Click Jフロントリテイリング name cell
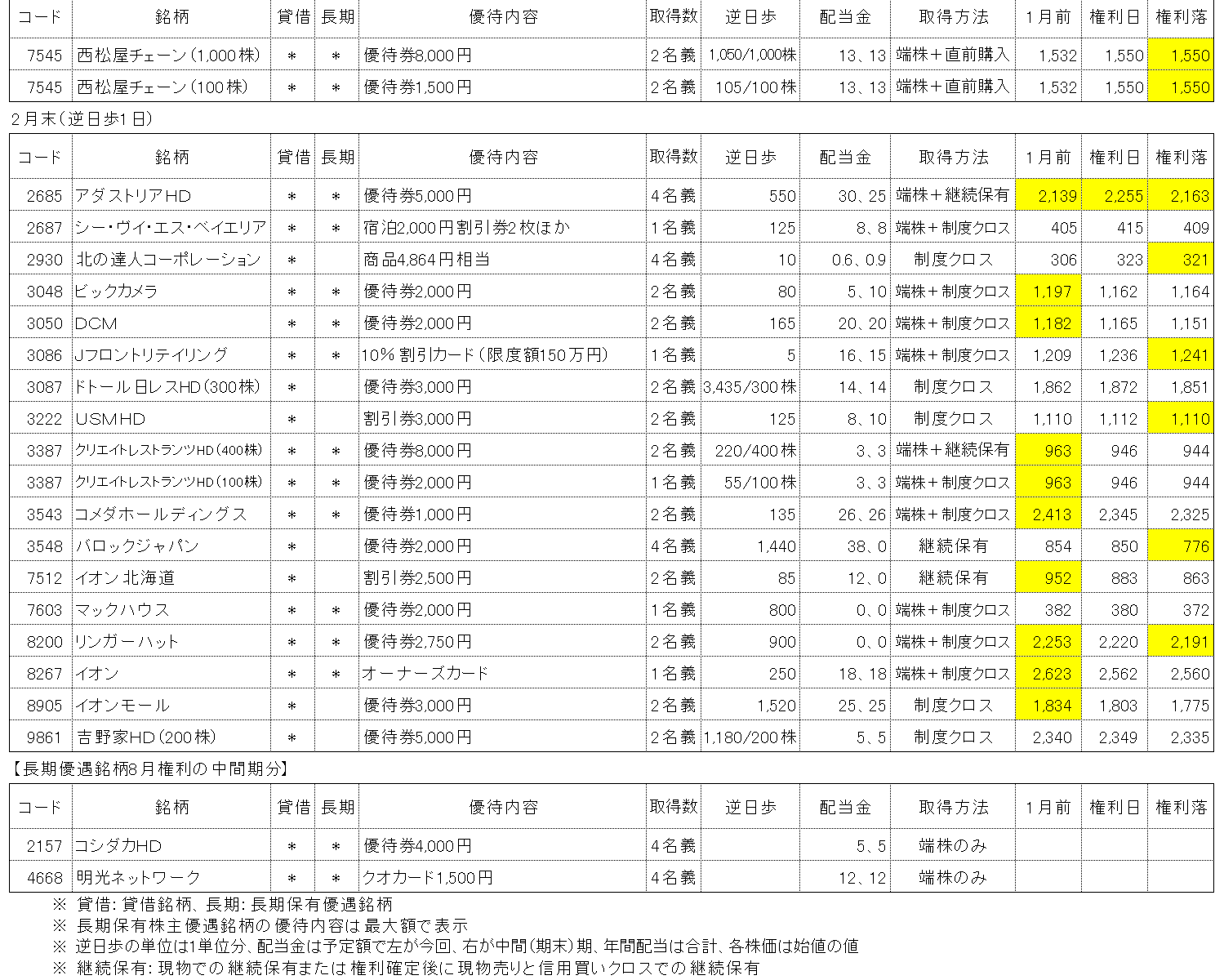The width and height of the screenshot is (1224, 980). [171, 355]
